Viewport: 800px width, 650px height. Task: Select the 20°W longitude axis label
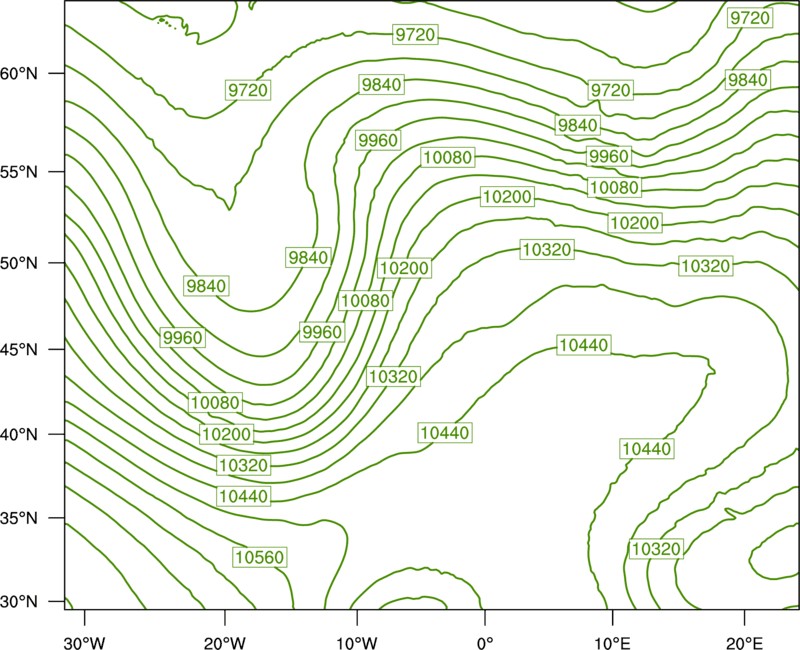225,643
